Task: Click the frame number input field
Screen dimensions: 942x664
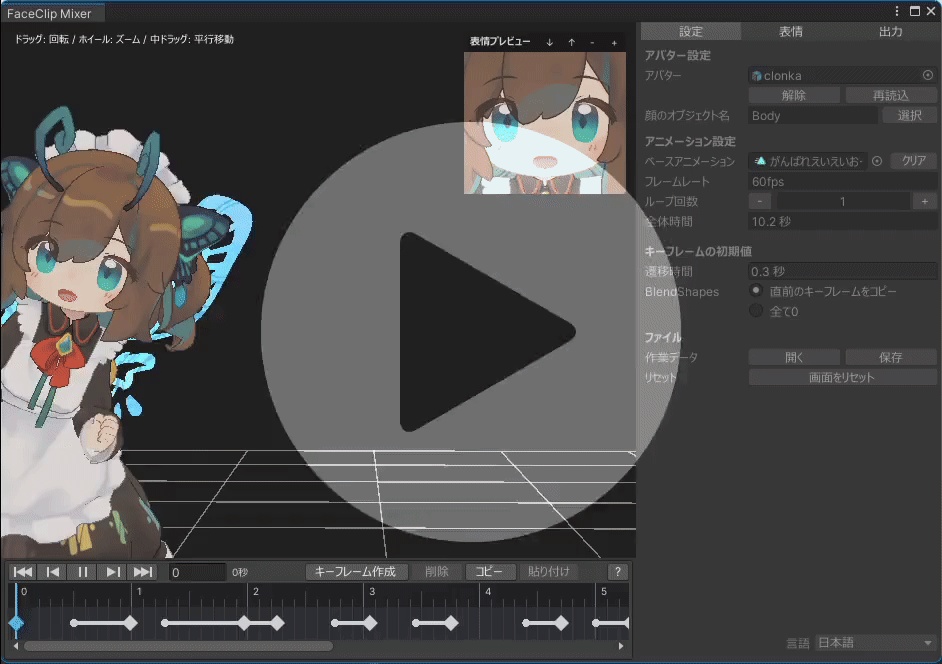Action: 197,572
